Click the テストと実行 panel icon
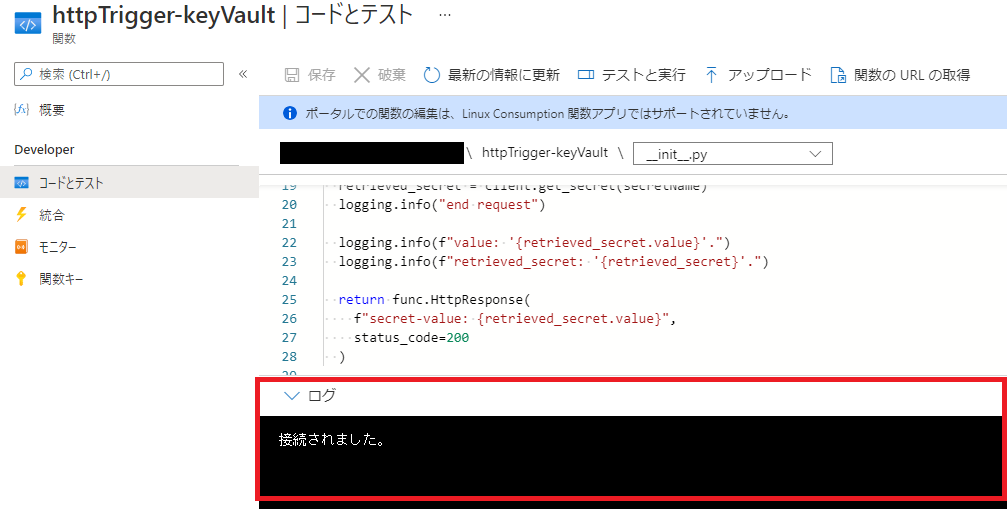The image size is (1007, 509). click(586, 75)
